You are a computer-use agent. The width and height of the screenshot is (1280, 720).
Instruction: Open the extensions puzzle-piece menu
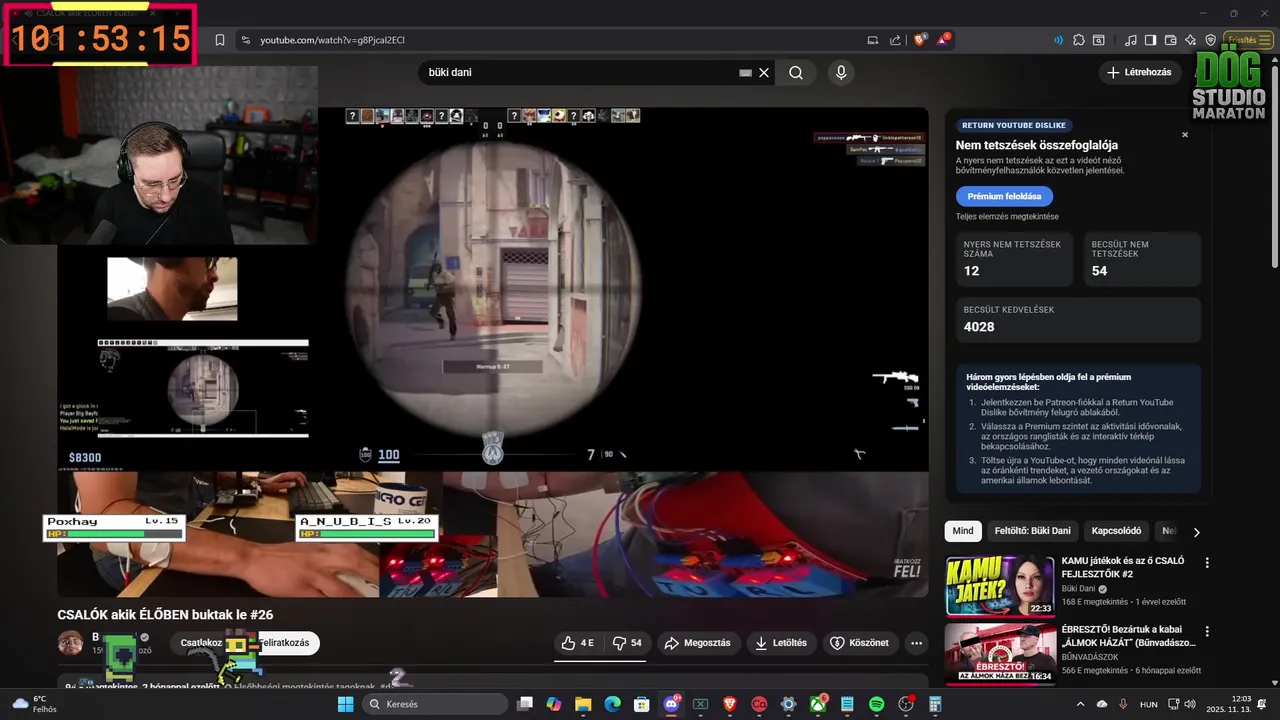tap(1079, 40)
